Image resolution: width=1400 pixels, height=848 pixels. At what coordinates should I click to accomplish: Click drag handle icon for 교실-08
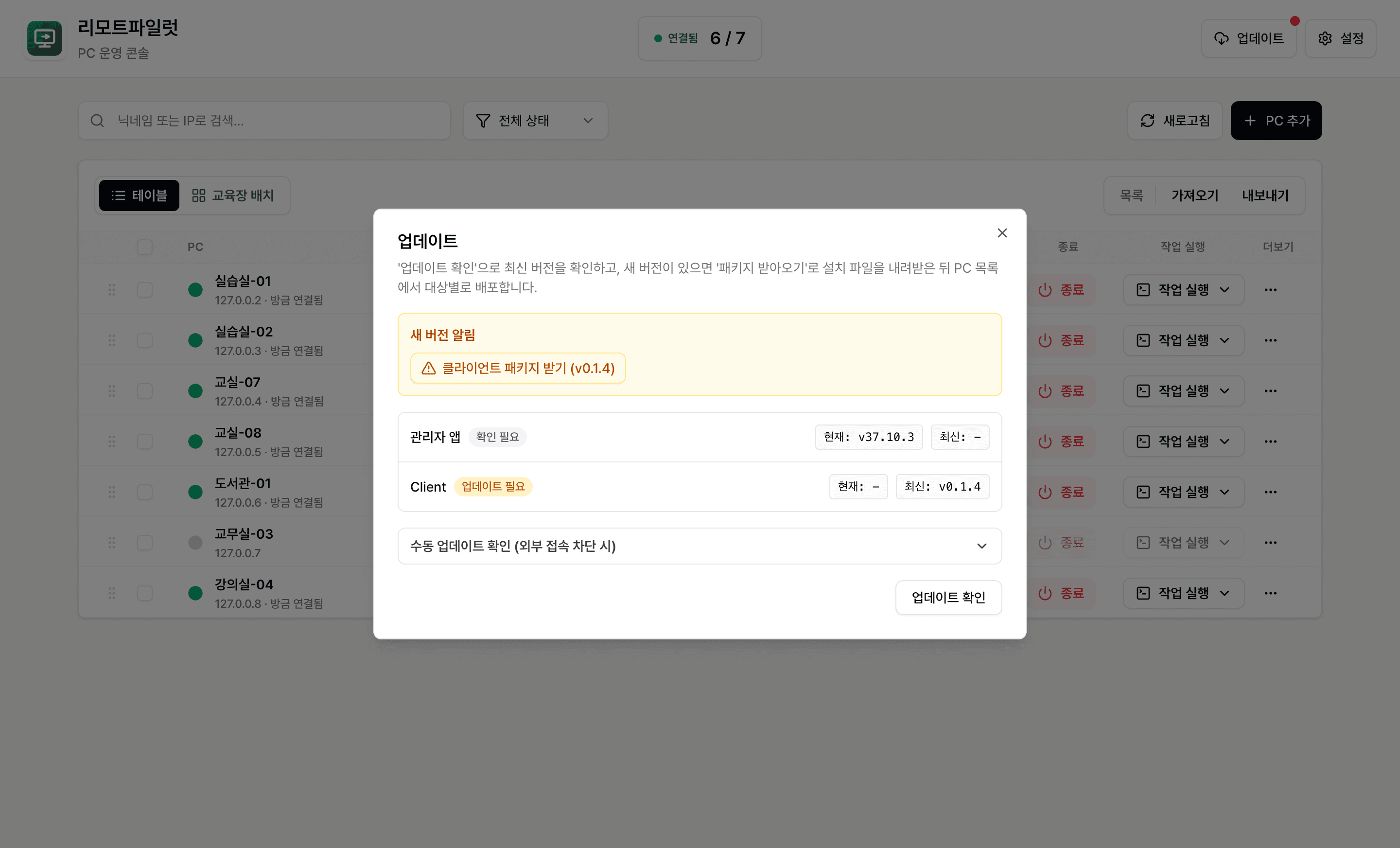point(112,442)
